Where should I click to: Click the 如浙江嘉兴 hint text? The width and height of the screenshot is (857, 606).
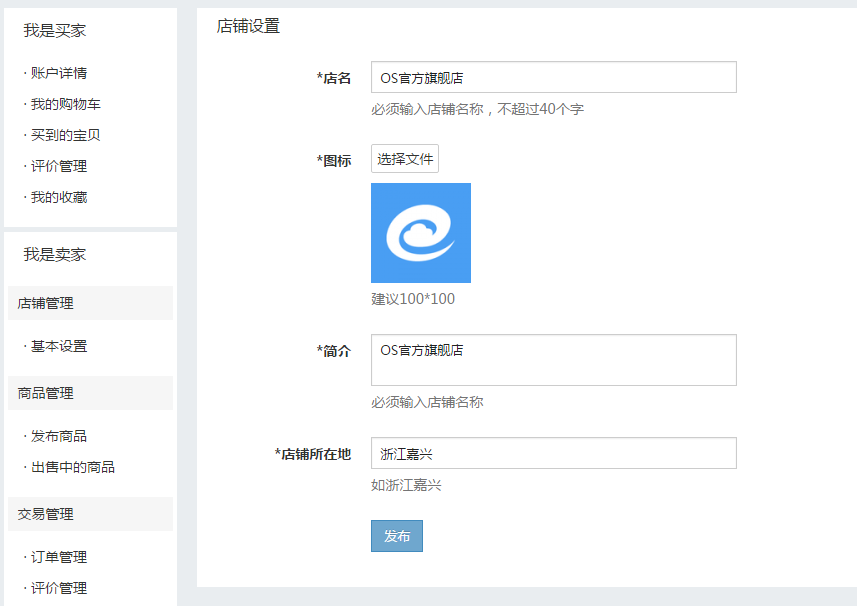click(x=406, y=485)
